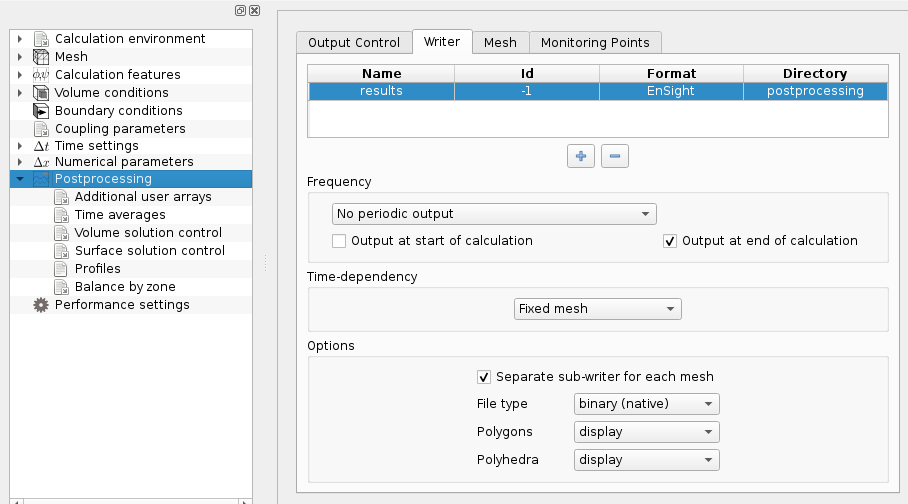908x504 pixels.
Task: Click the Time settings delta-t icon
Action: (41, 146)
